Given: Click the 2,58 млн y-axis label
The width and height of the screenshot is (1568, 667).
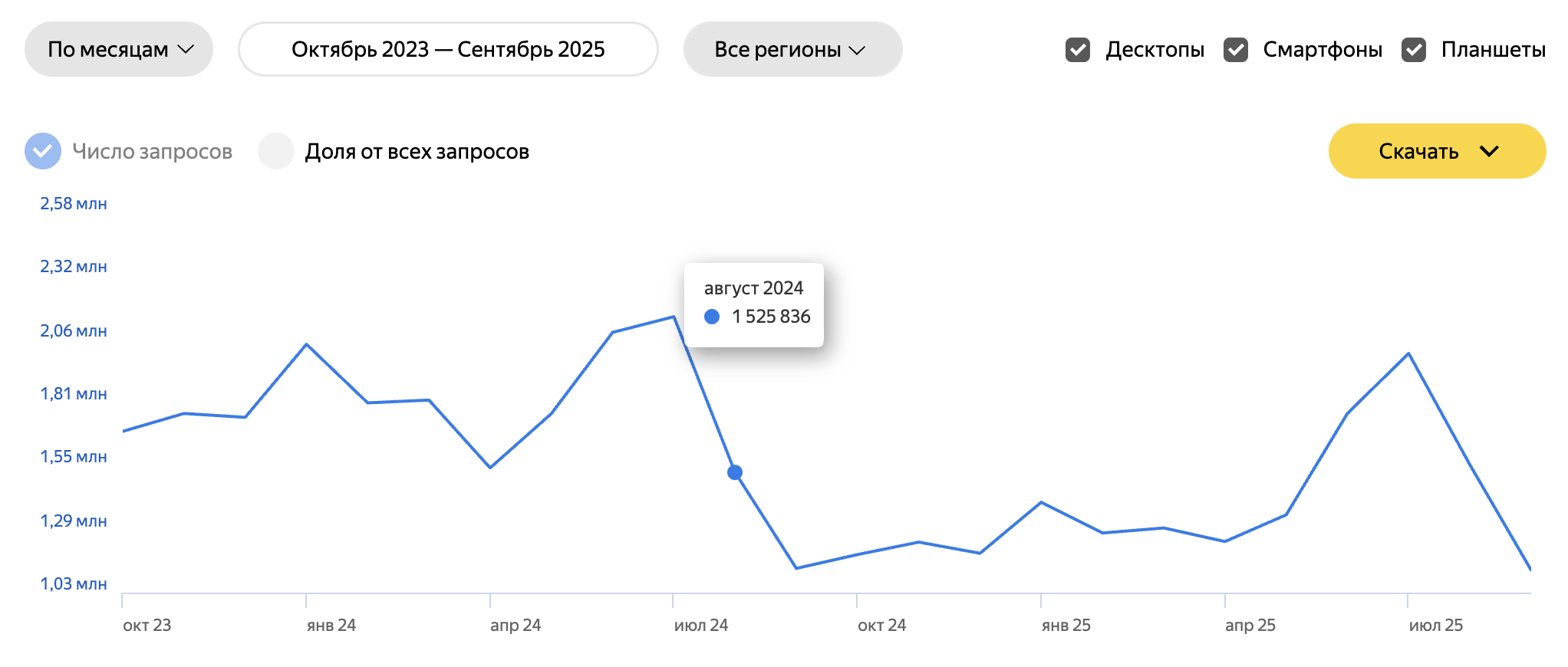Looking at the screenshot, I should click(74, 204).
